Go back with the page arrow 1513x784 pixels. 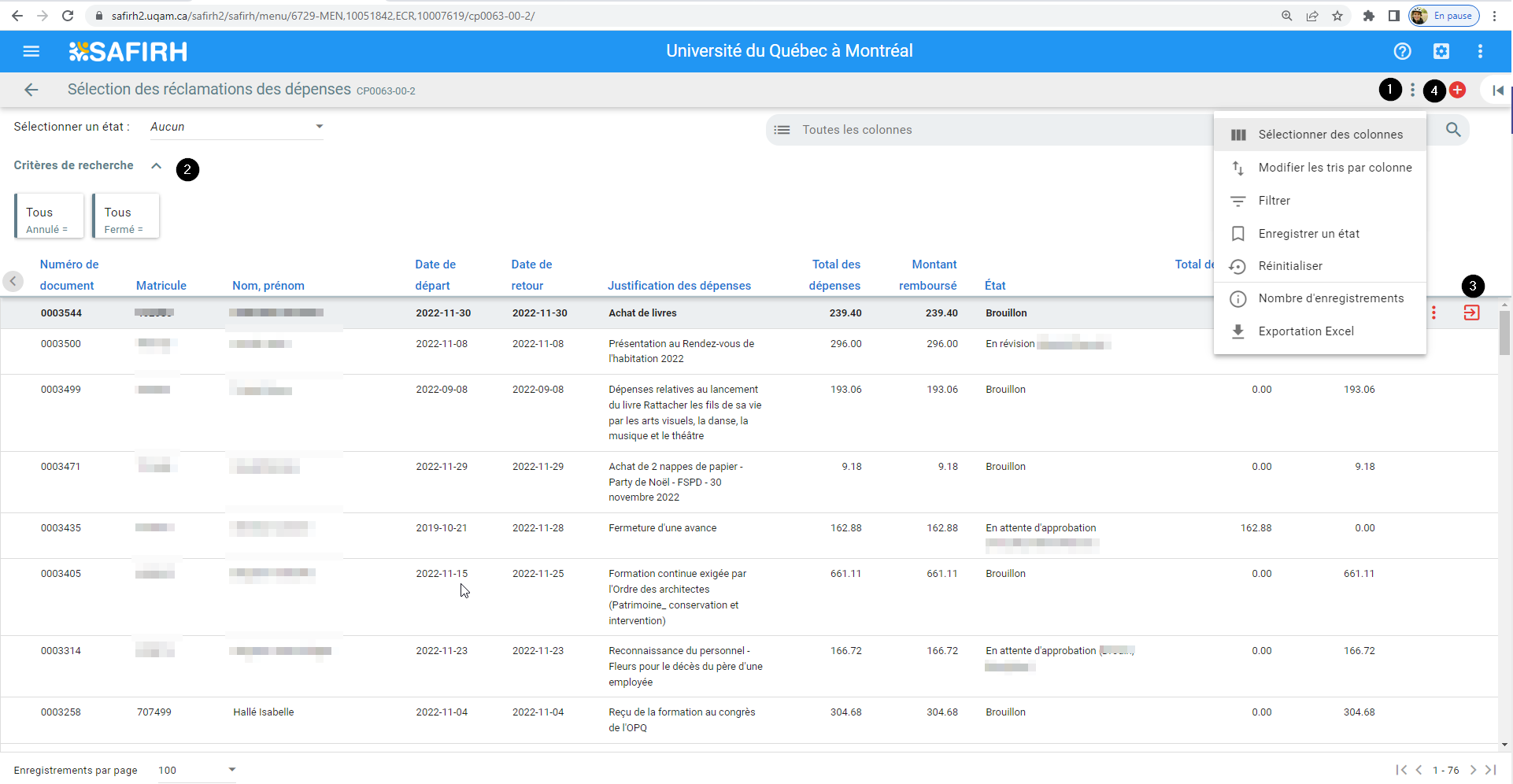pos(31,90)
